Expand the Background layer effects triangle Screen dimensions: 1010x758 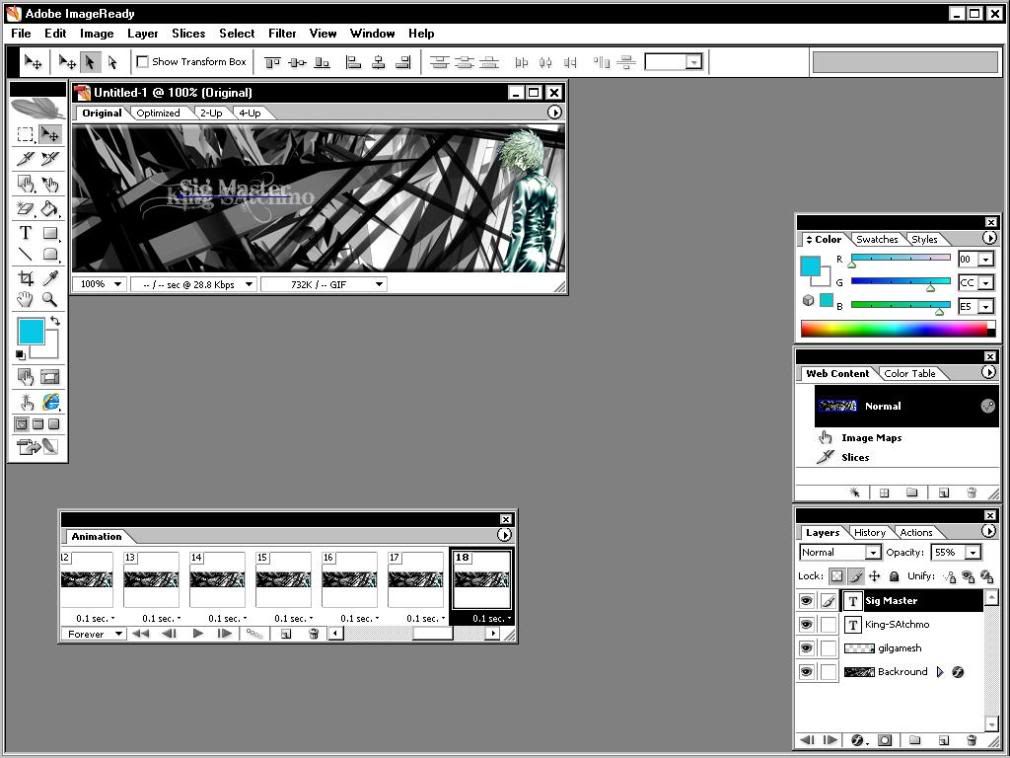click(940, 672)
